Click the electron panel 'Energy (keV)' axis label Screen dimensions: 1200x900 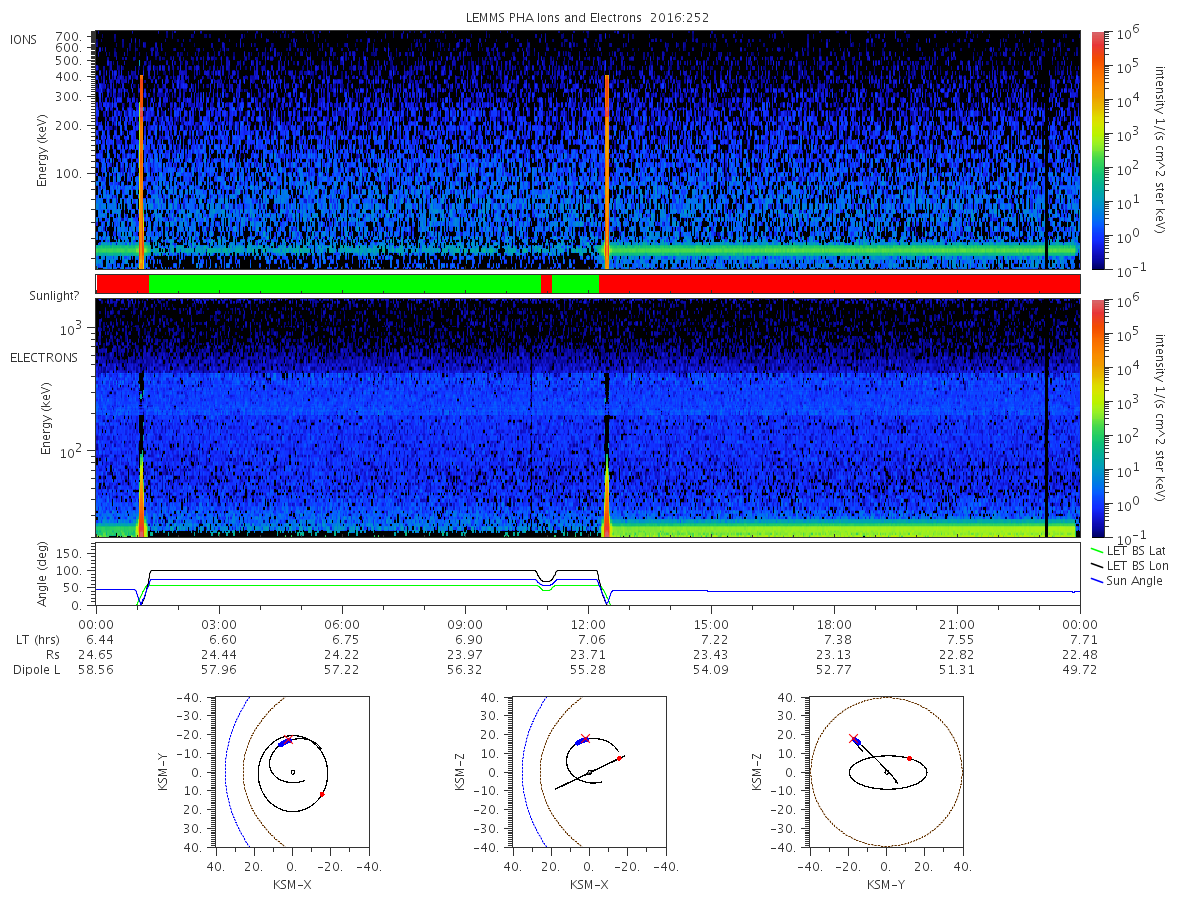pyautogui.click(x=46, y=418)
